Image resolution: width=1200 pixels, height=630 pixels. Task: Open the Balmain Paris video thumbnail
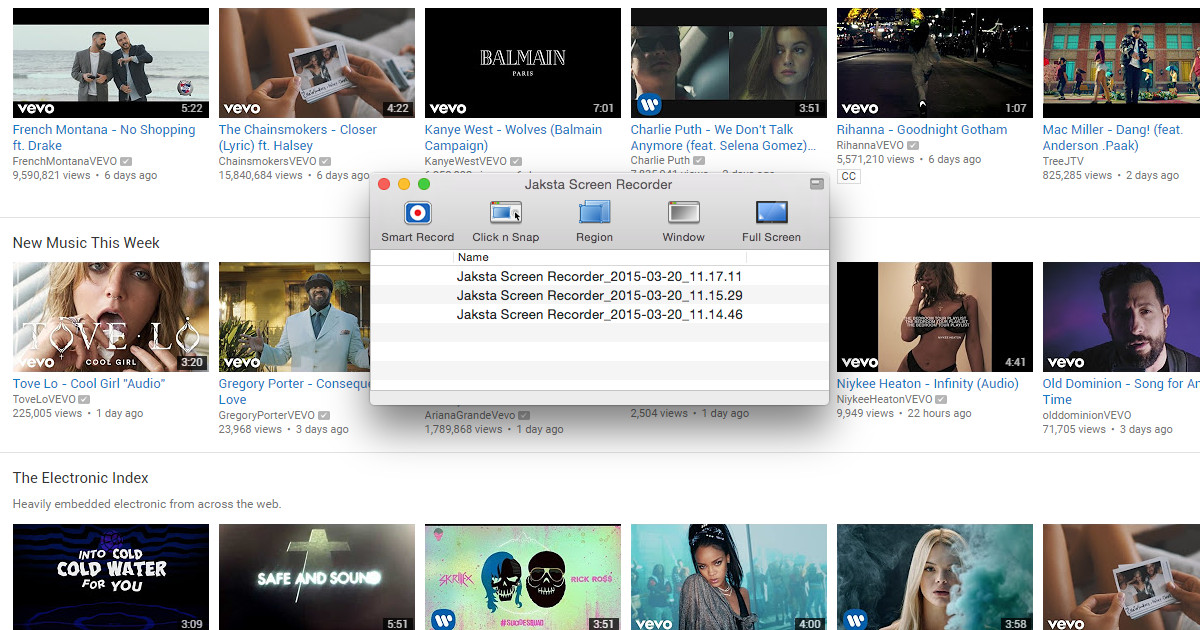[x=523, y=63]
